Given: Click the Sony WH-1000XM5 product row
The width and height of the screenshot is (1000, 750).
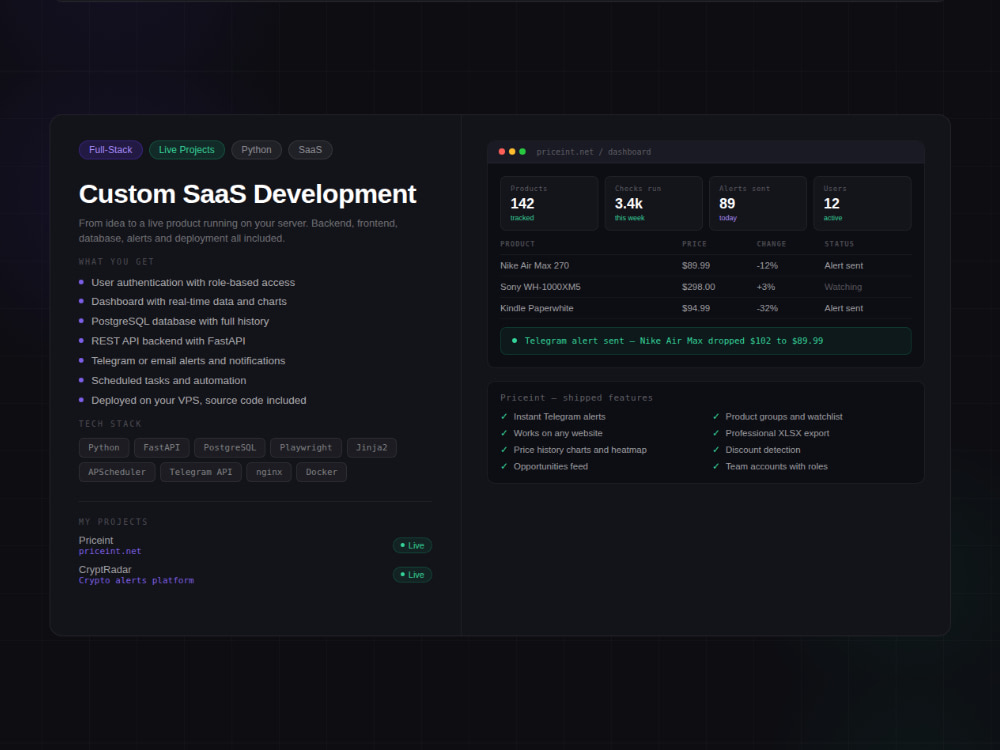Looking at the screenshot, I should coord(706,287).
